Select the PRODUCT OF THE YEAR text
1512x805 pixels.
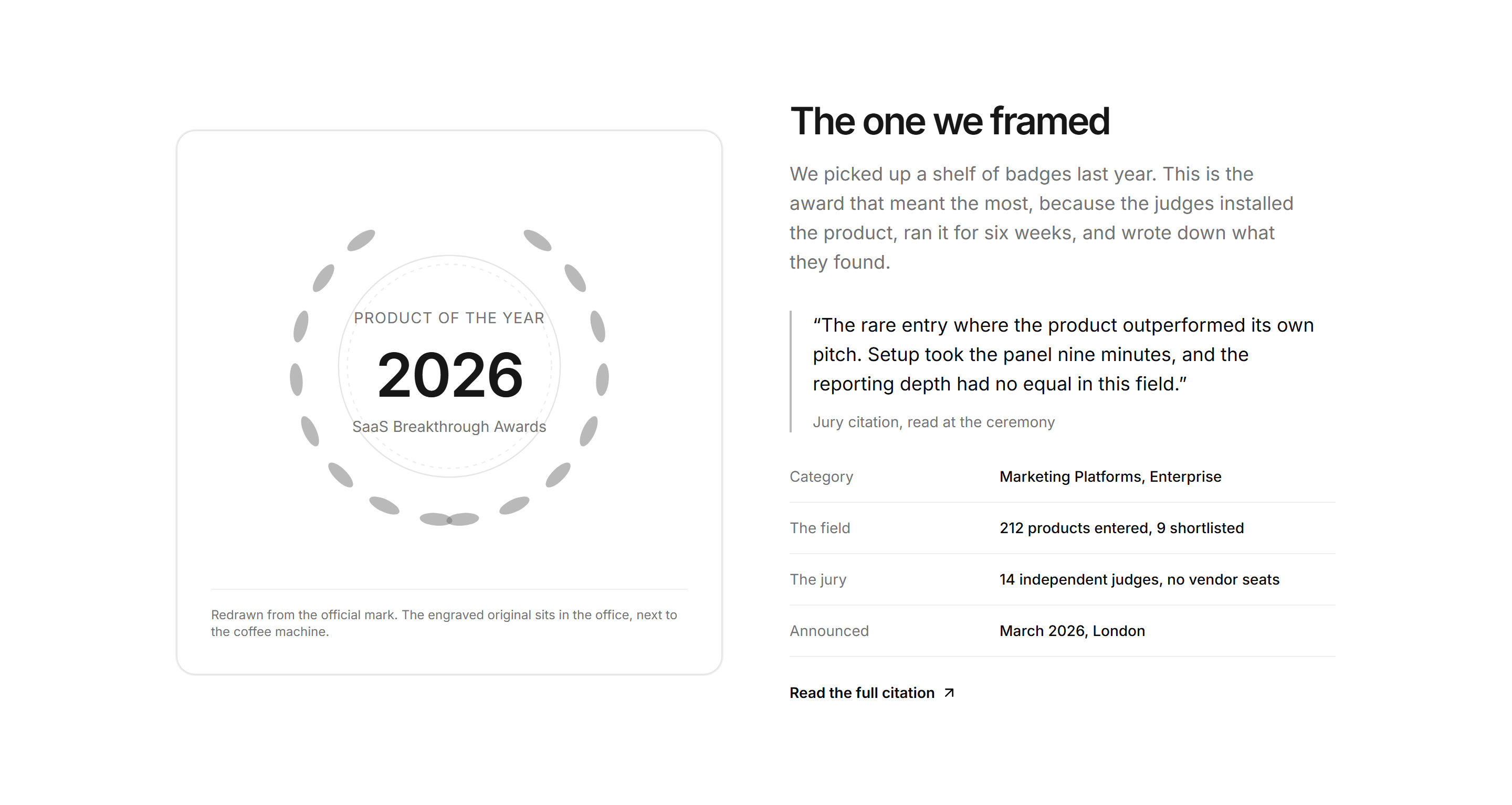pyautogui.click(x=449, y=318)
